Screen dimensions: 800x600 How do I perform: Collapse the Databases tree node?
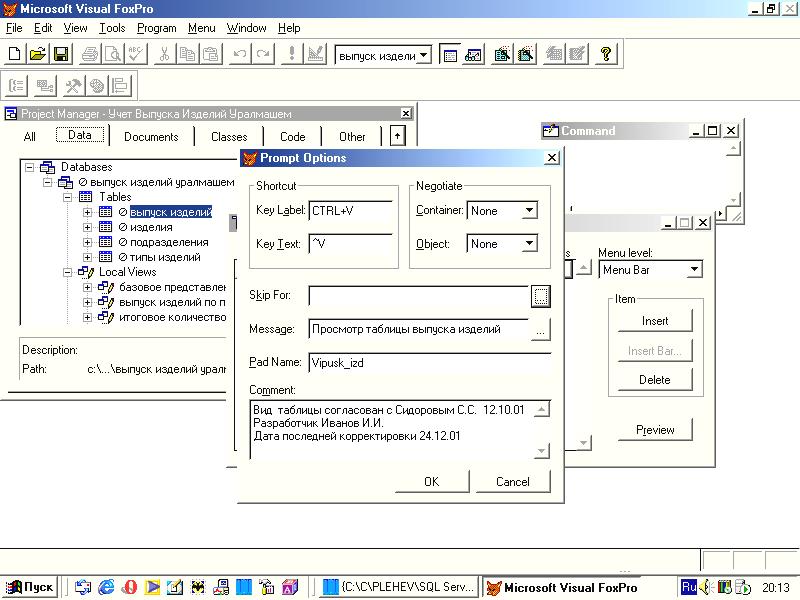click(x=30, y=167)
